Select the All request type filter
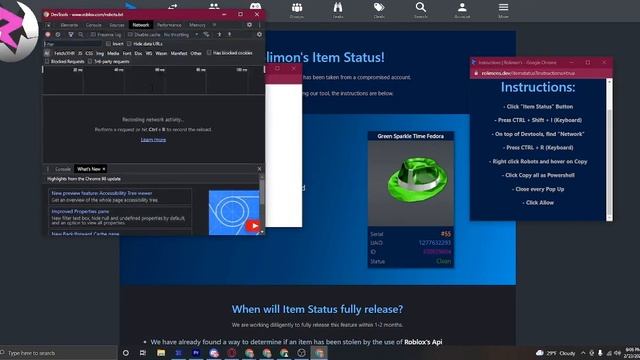 click(47, 53)
